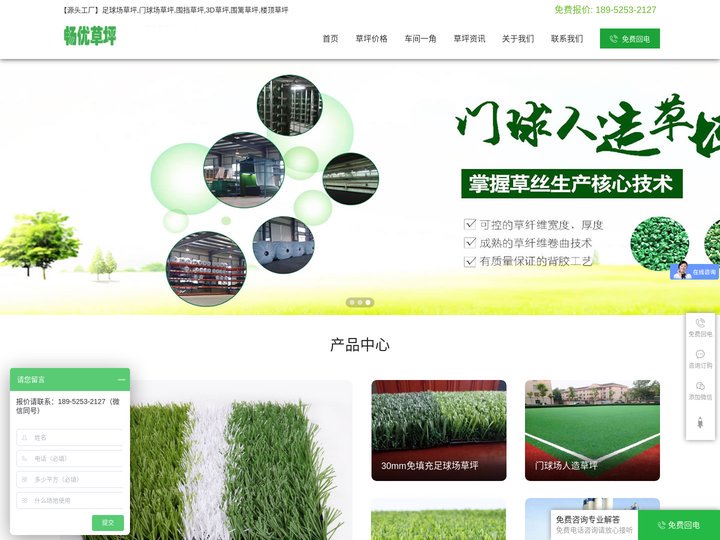Click the 产品中心 section heading
Viewport: 720px width, 540px height.
360,345
